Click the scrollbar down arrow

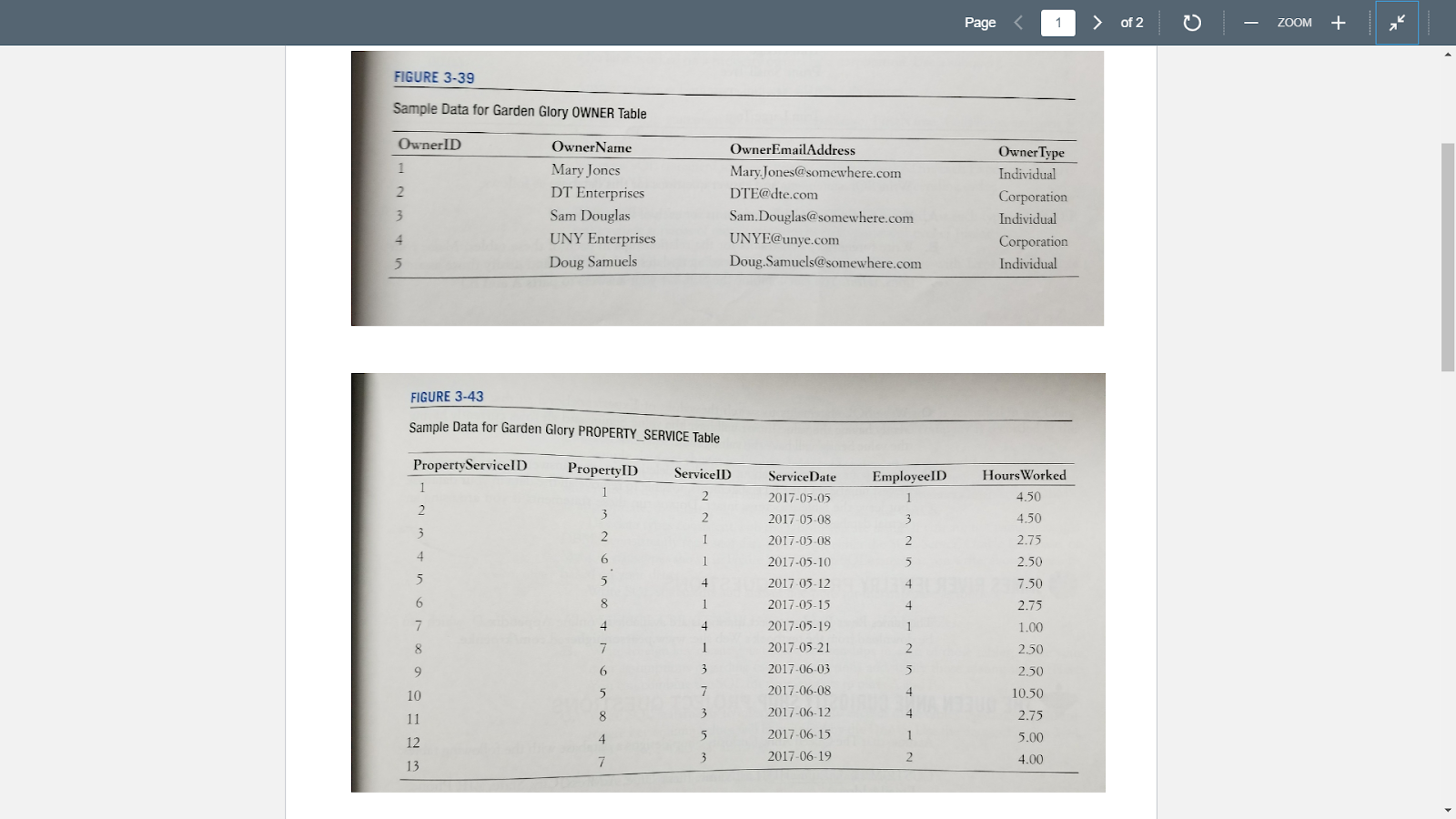click(x=1445, y=808)
